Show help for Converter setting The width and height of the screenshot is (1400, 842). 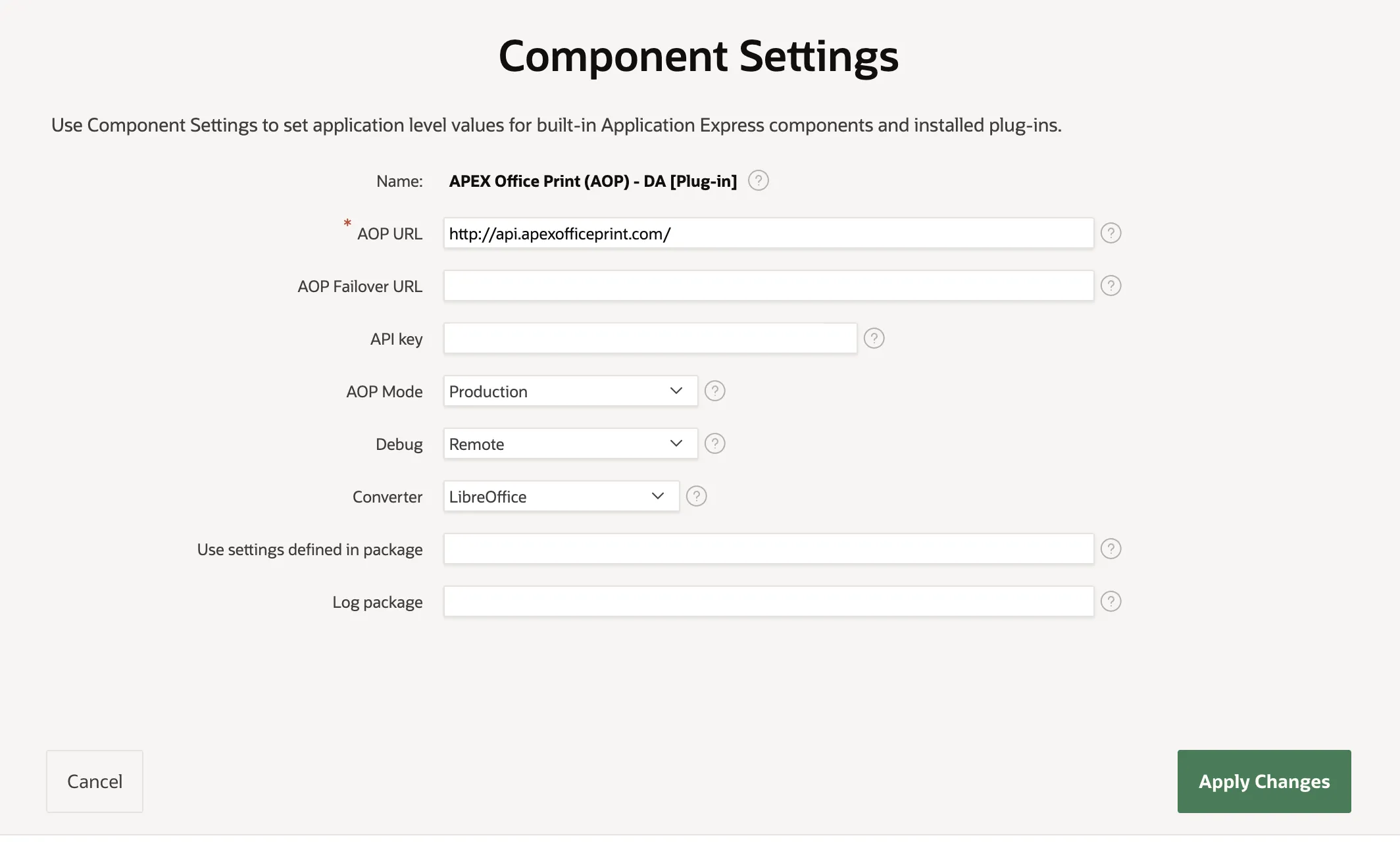[696, 496]
